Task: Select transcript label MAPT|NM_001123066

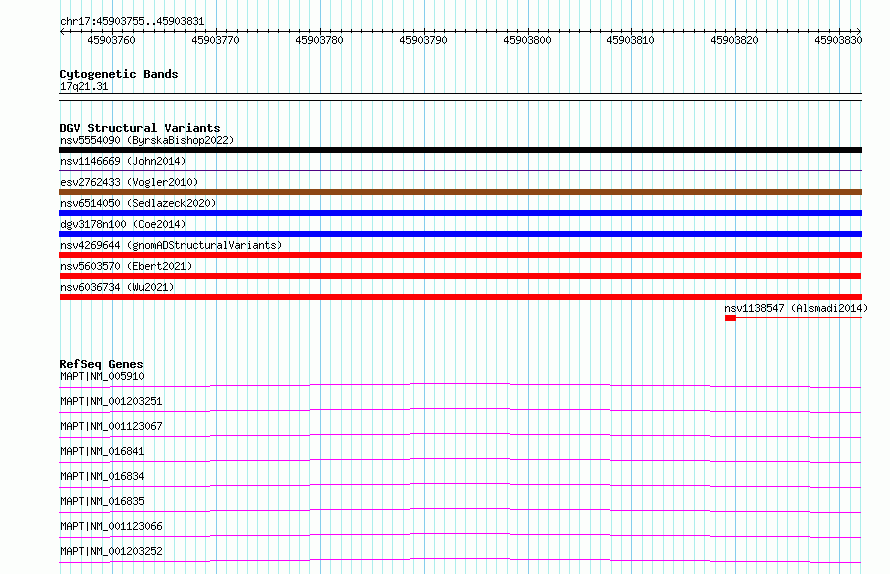Action: 111,526
